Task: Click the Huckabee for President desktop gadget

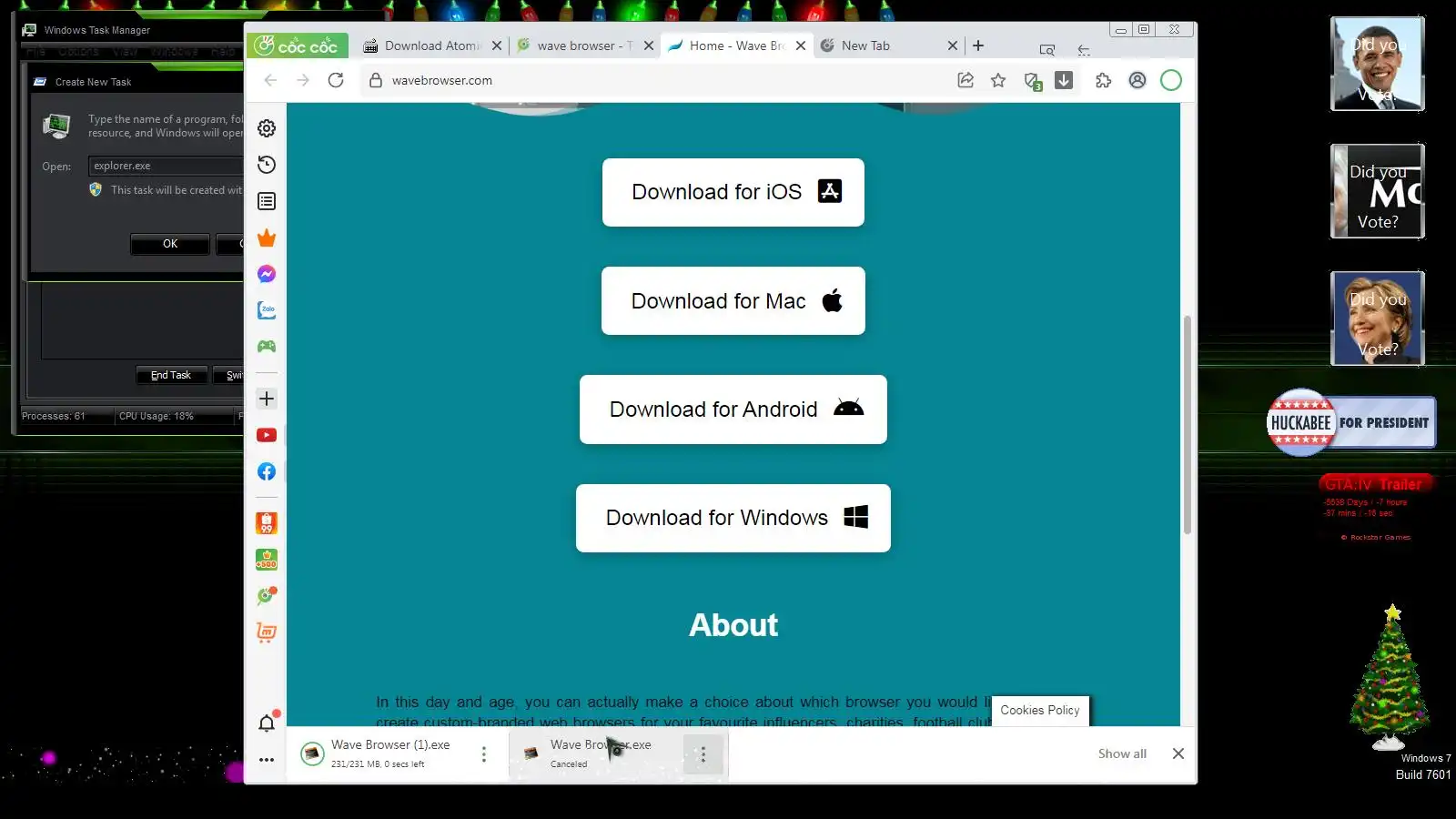Action: pyautogui.click(x=1351, y=422)
